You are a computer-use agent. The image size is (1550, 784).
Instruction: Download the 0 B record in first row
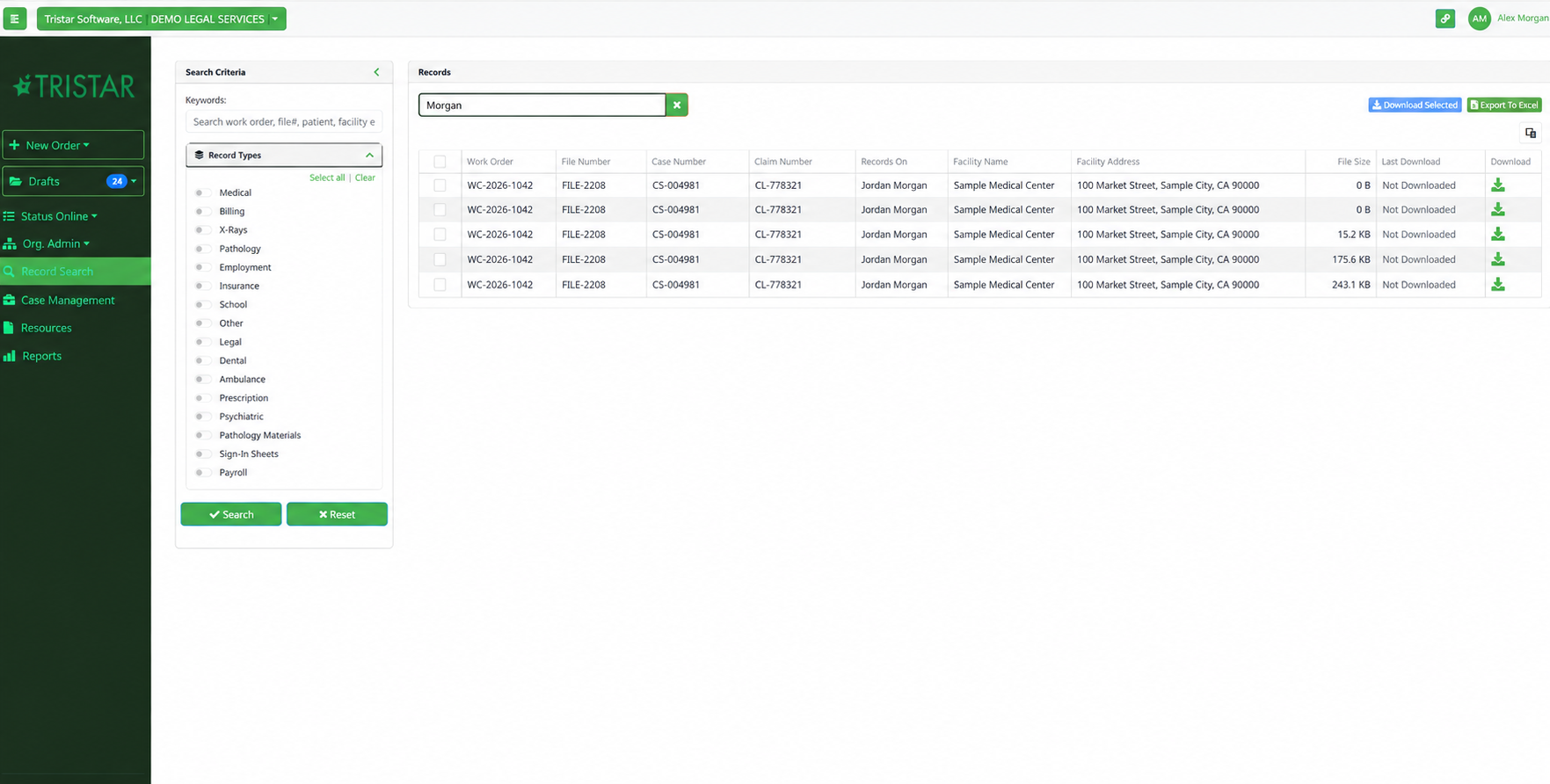1498,185
